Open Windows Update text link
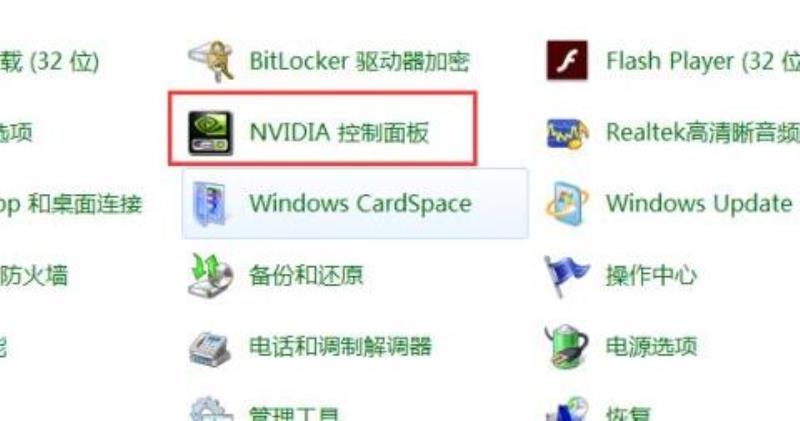 tap(699, 204)
